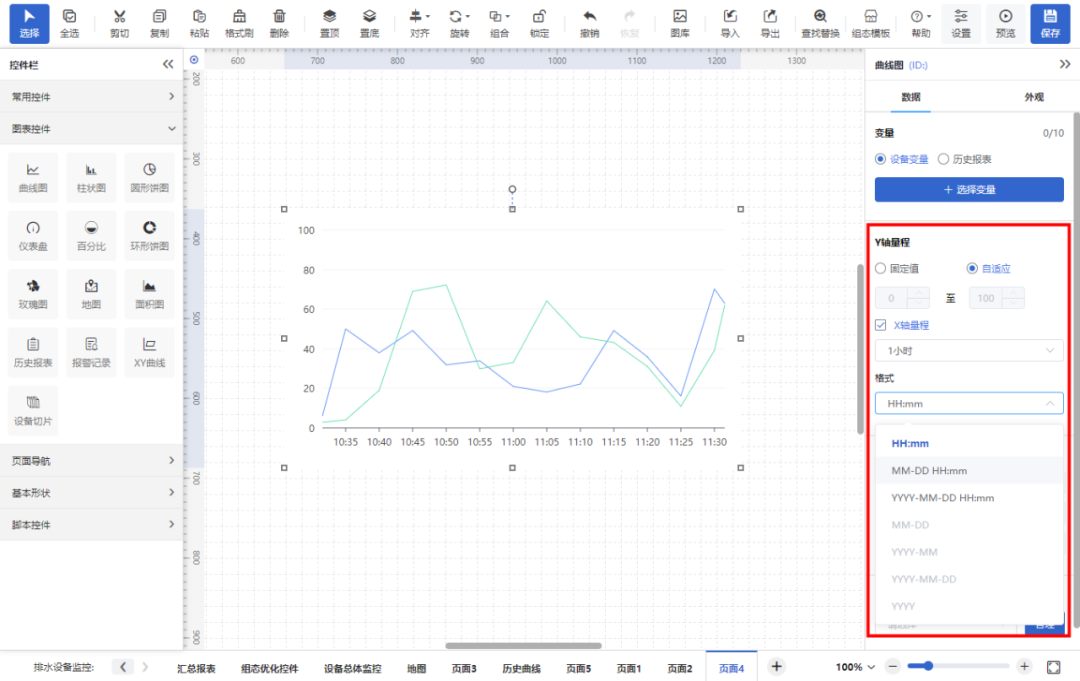1080x681 pixels.
Task: Add a new page with plus button
Action: pos(776,667)
